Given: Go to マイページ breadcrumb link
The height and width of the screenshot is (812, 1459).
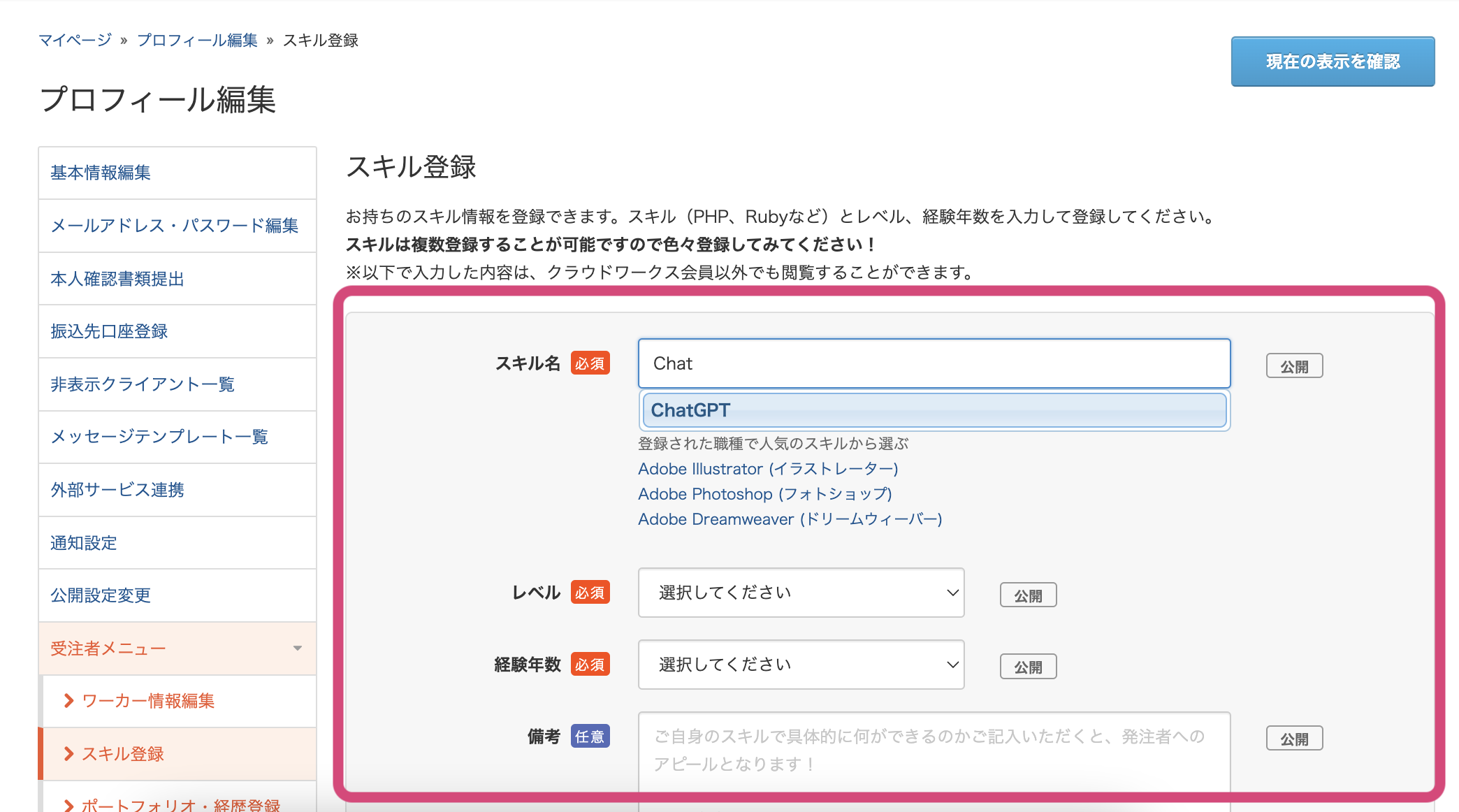Looking at the screenshot, I should coord(75,41).
